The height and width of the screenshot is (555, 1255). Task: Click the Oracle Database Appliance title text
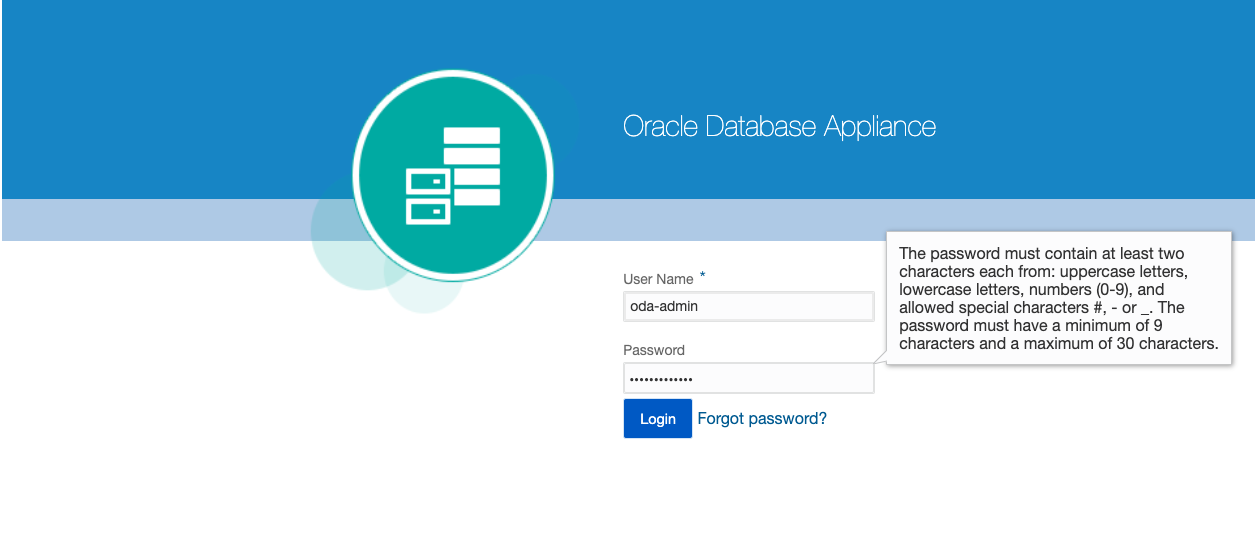(779, 126)
